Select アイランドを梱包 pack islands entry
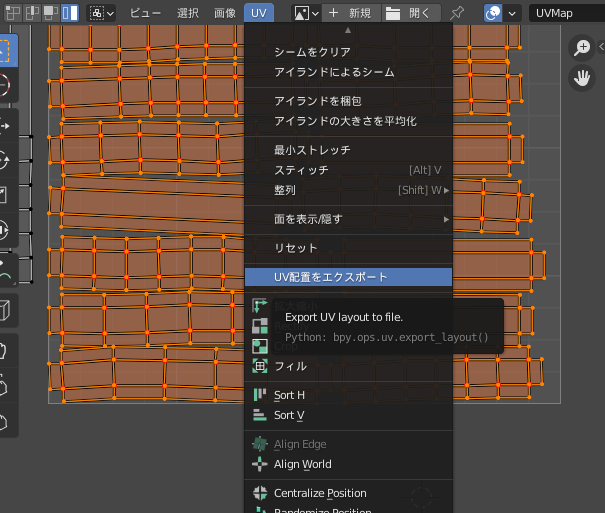The height and width of the screenshot is (513, 605). click(x=348, y=101)
